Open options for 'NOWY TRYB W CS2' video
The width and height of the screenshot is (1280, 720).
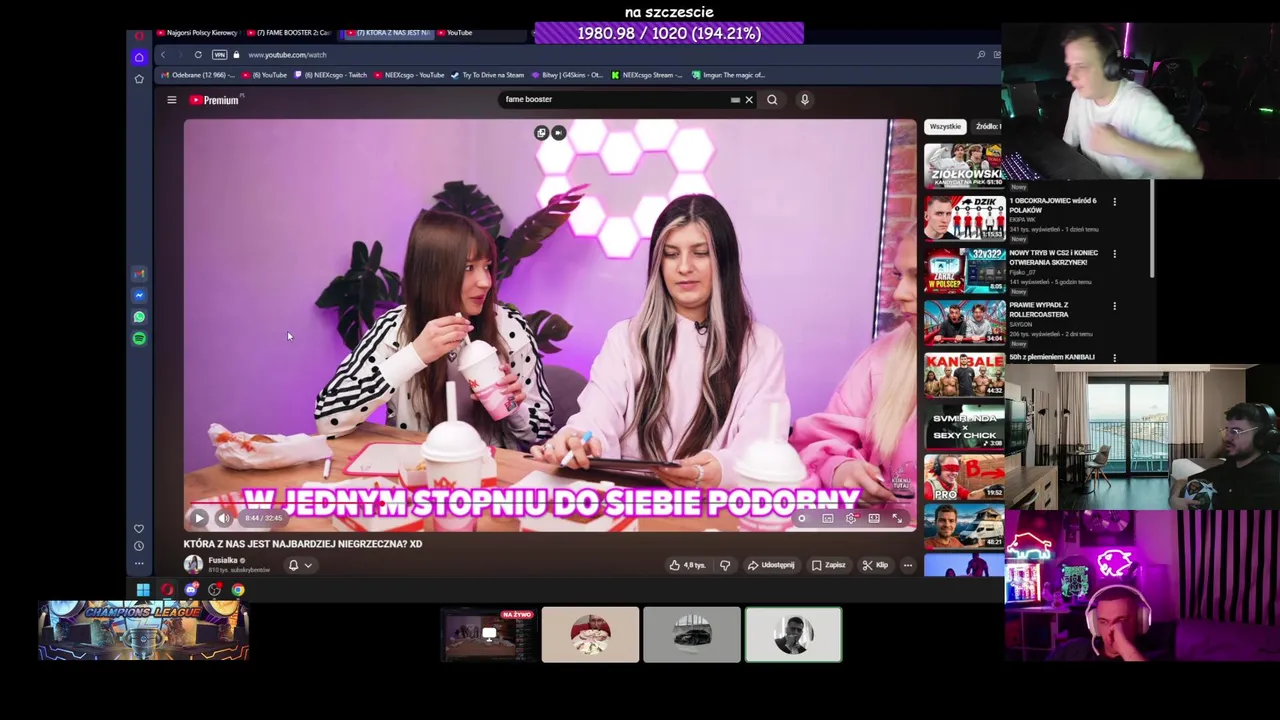click(1115, 254)
